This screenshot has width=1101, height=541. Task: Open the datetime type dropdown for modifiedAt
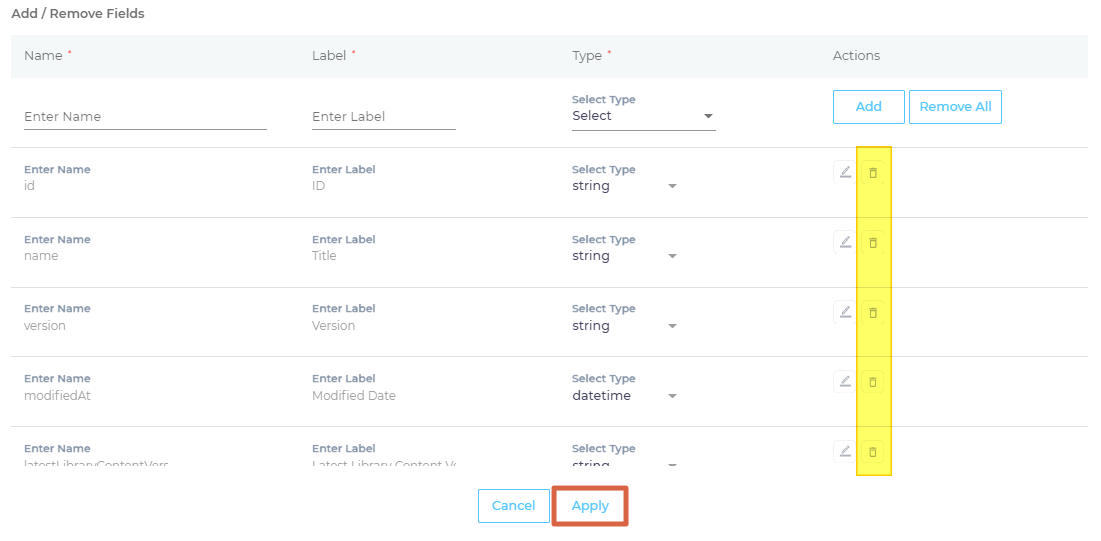tap(624, 396)
